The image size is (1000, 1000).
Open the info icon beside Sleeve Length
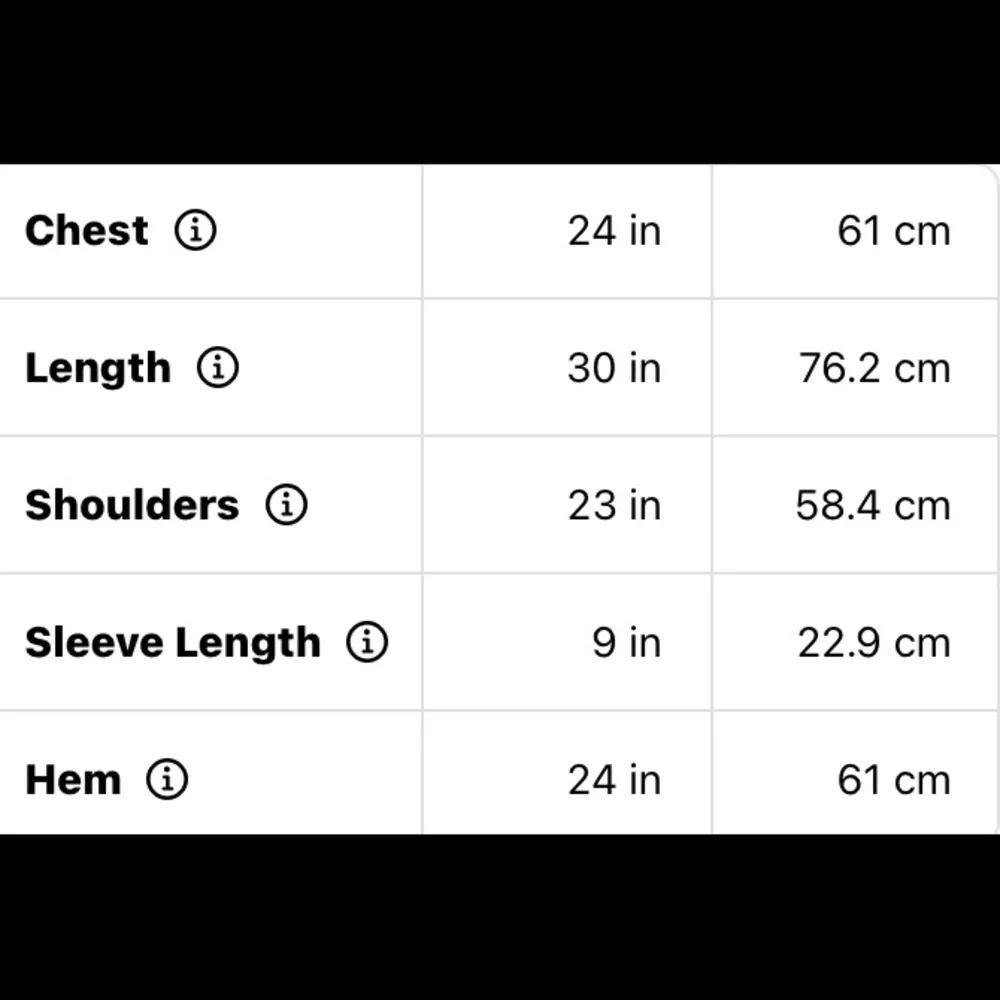pos(367,642)
